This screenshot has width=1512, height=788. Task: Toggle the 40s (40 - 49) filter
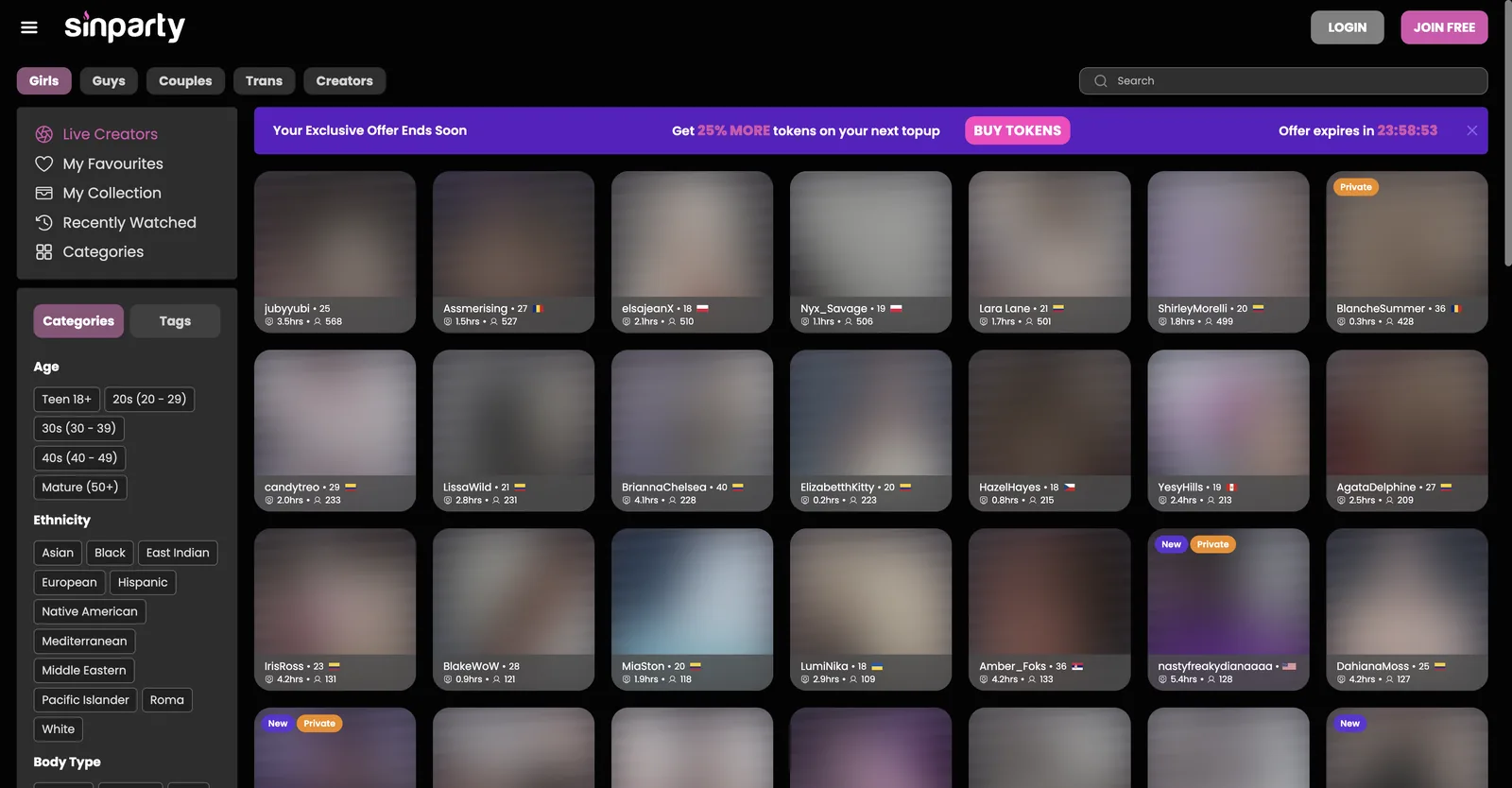(x=79, y=458)
